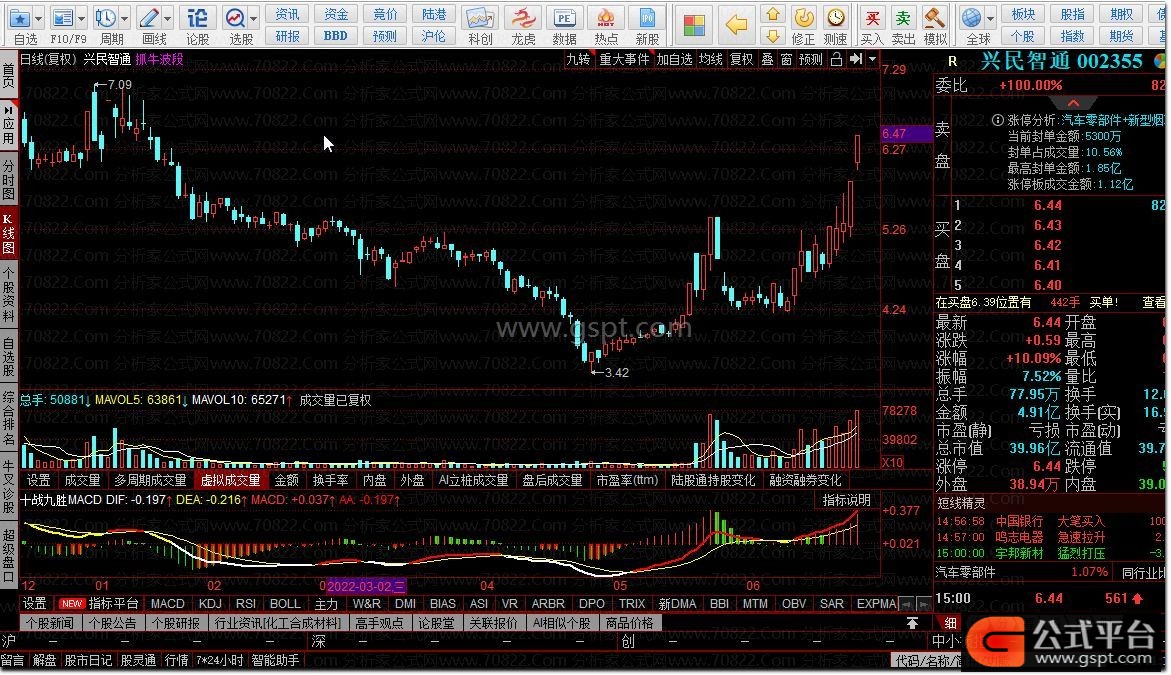1171x675 pixels.
Task: Open the 选股 stock screener icon
Action: 236,18
